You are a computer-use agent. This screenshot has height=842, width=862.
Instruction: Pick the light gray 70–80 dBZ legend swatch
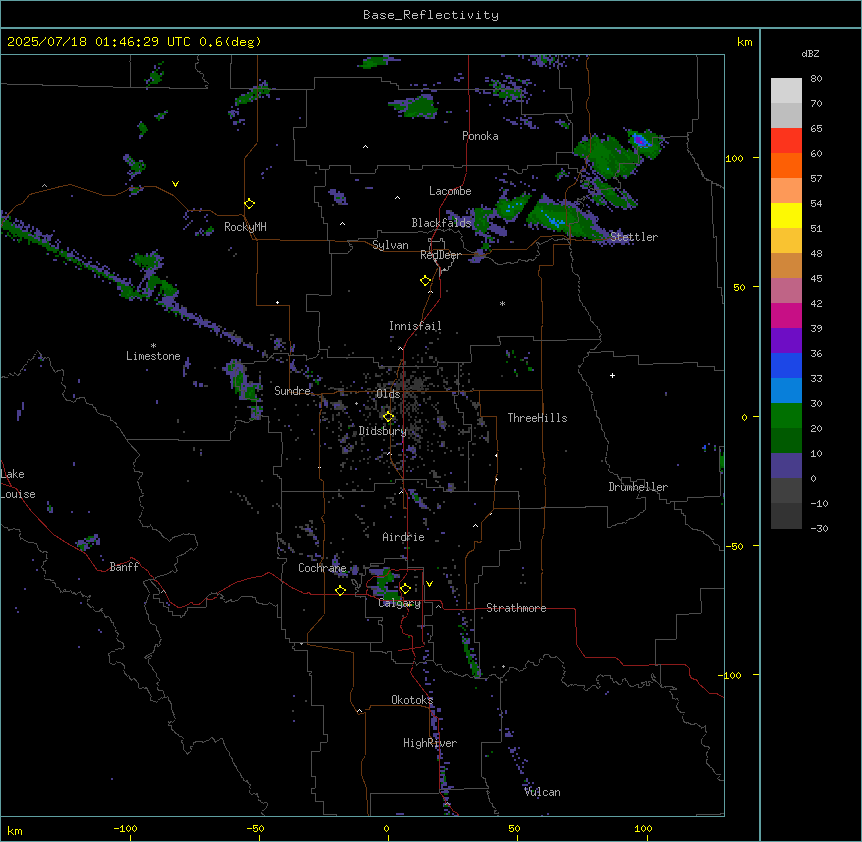786,91
